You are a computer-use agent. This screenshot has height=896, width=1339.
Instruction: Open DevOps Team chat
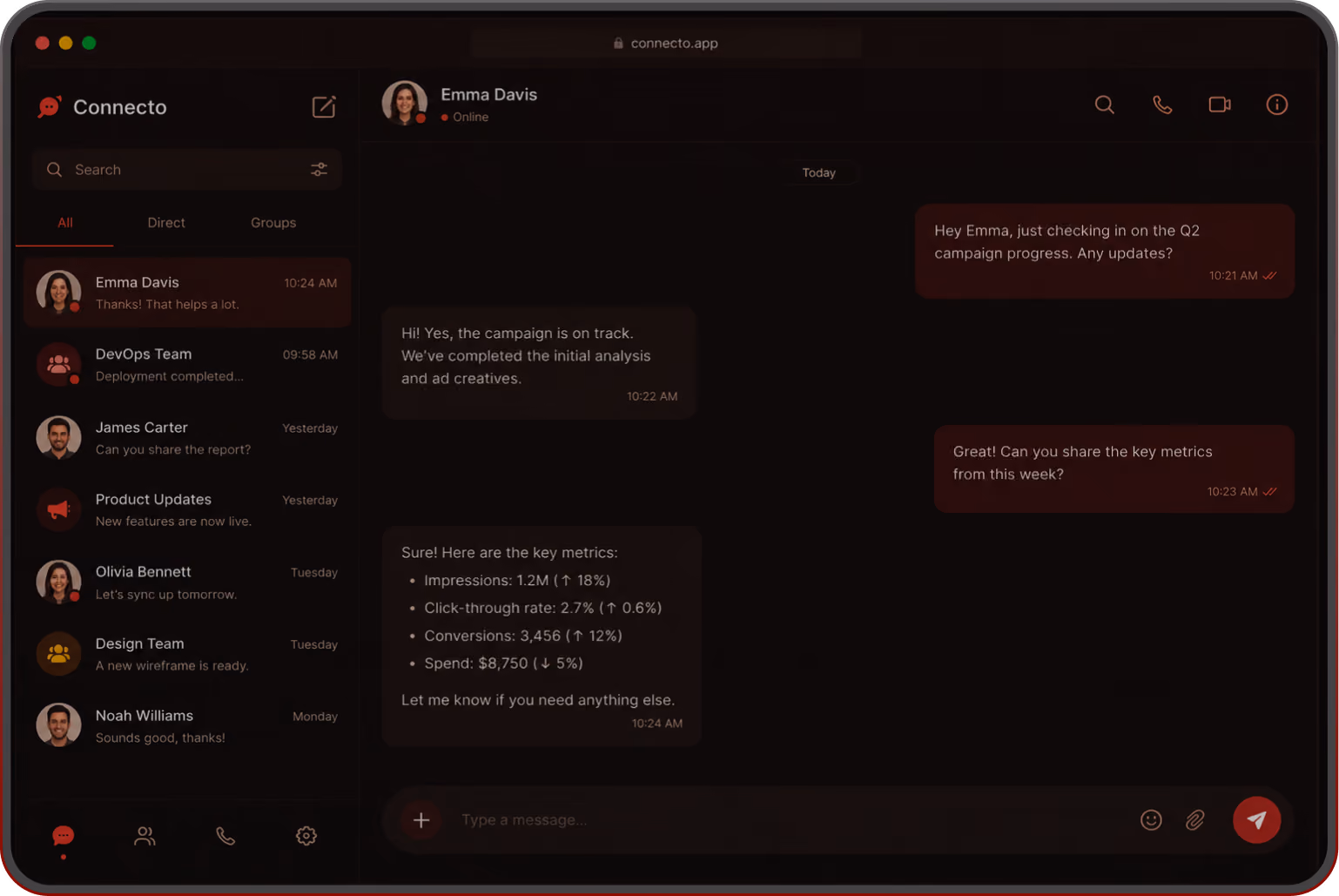click(187, 365)
